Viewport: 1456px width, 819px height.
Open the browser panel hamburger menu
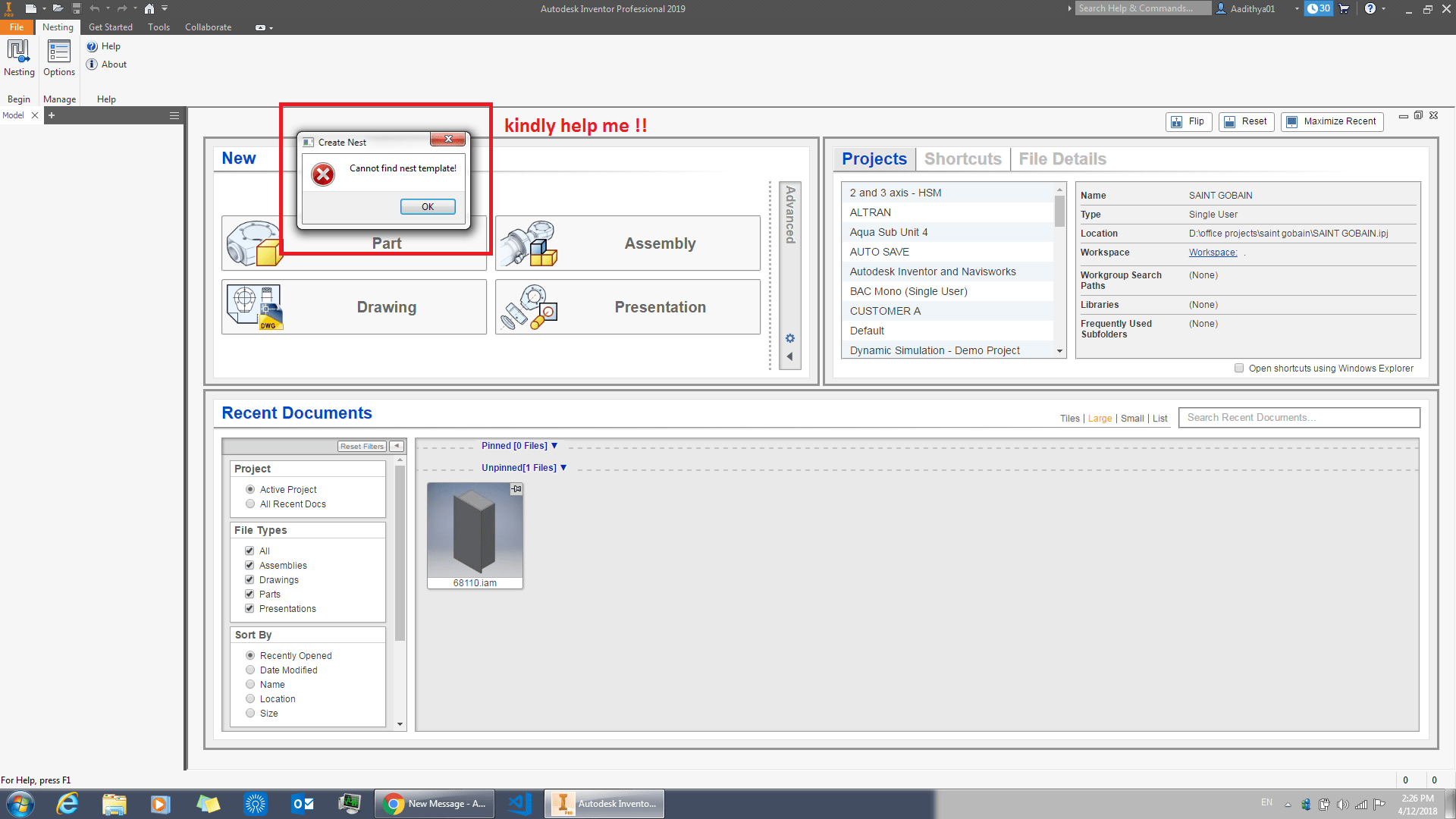coord(174,115)
